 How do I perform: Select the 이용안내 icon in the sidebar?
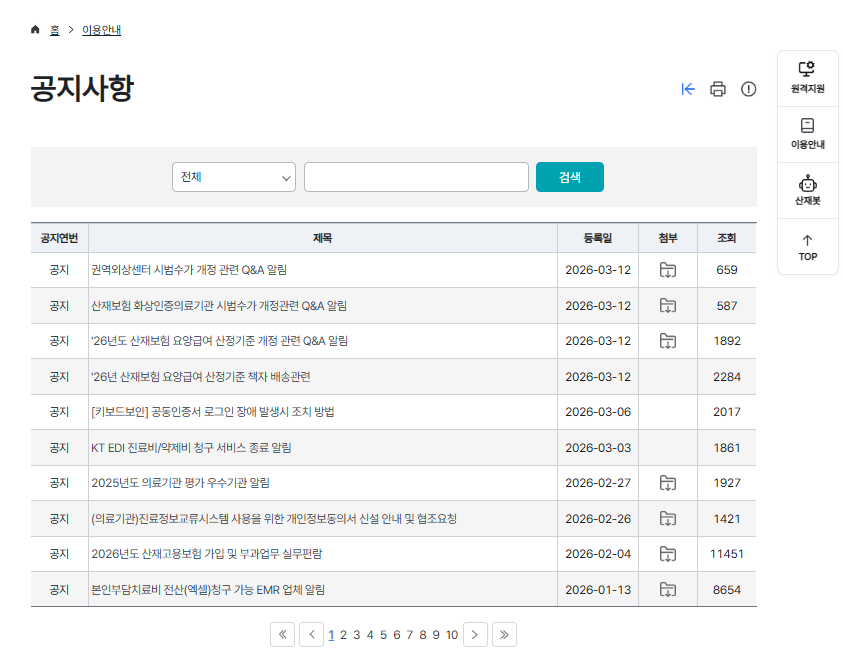(807, 135)
